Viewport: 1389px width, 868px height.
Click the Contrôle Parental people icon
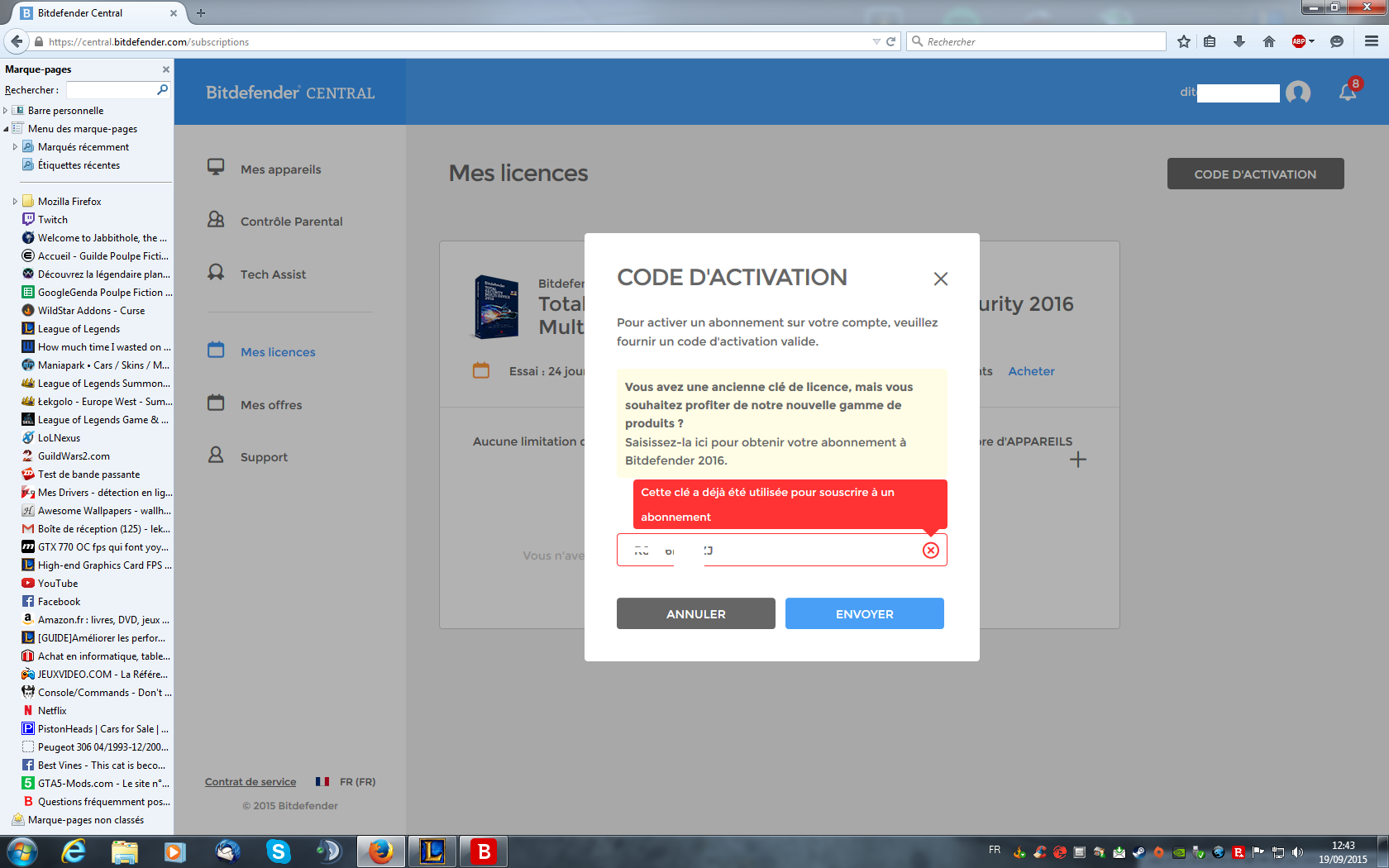(216, 219)
